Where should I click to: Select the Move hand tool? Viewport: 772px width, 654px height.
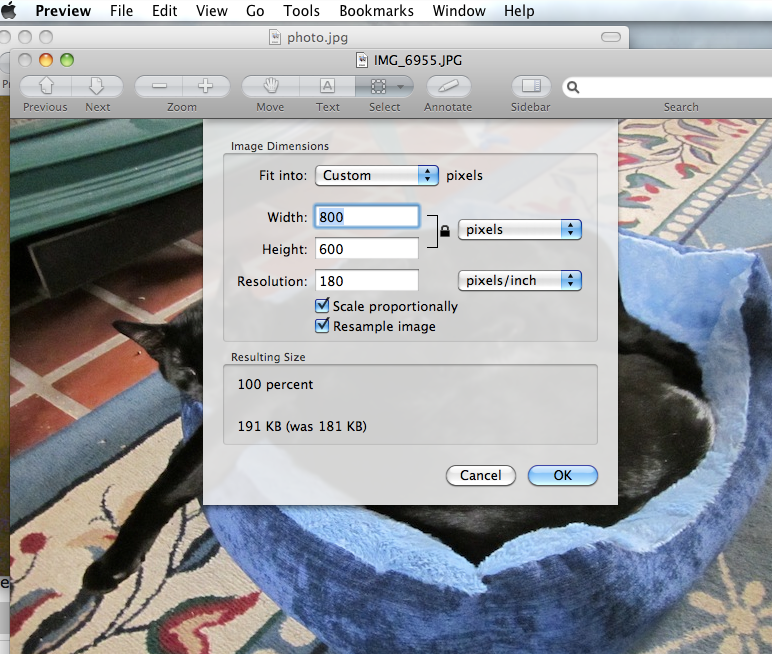(270, 87)
